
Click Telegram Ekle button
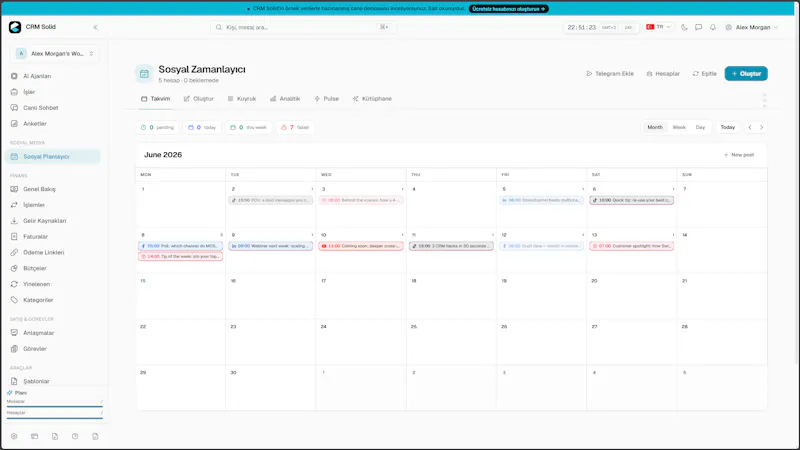[x=610, y=73]
